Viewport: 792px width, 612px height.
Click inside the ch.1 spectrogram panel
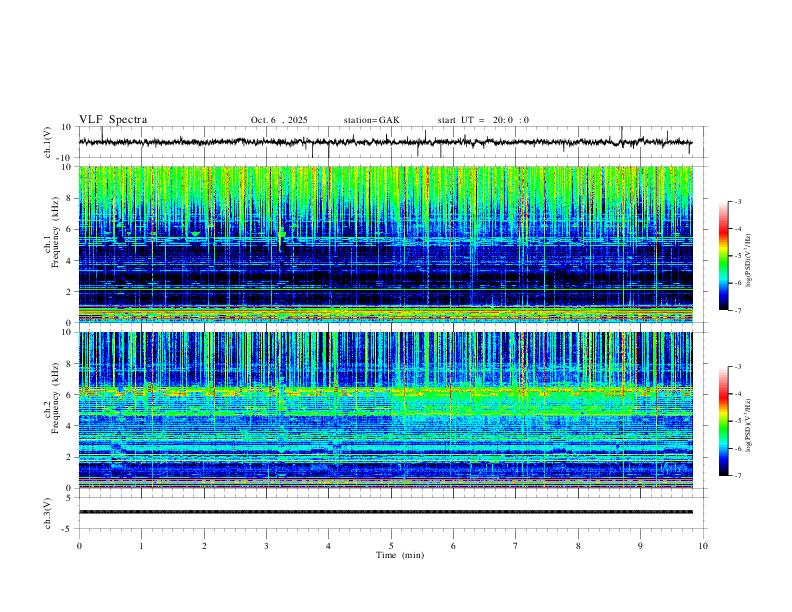(x=385, y=244)
